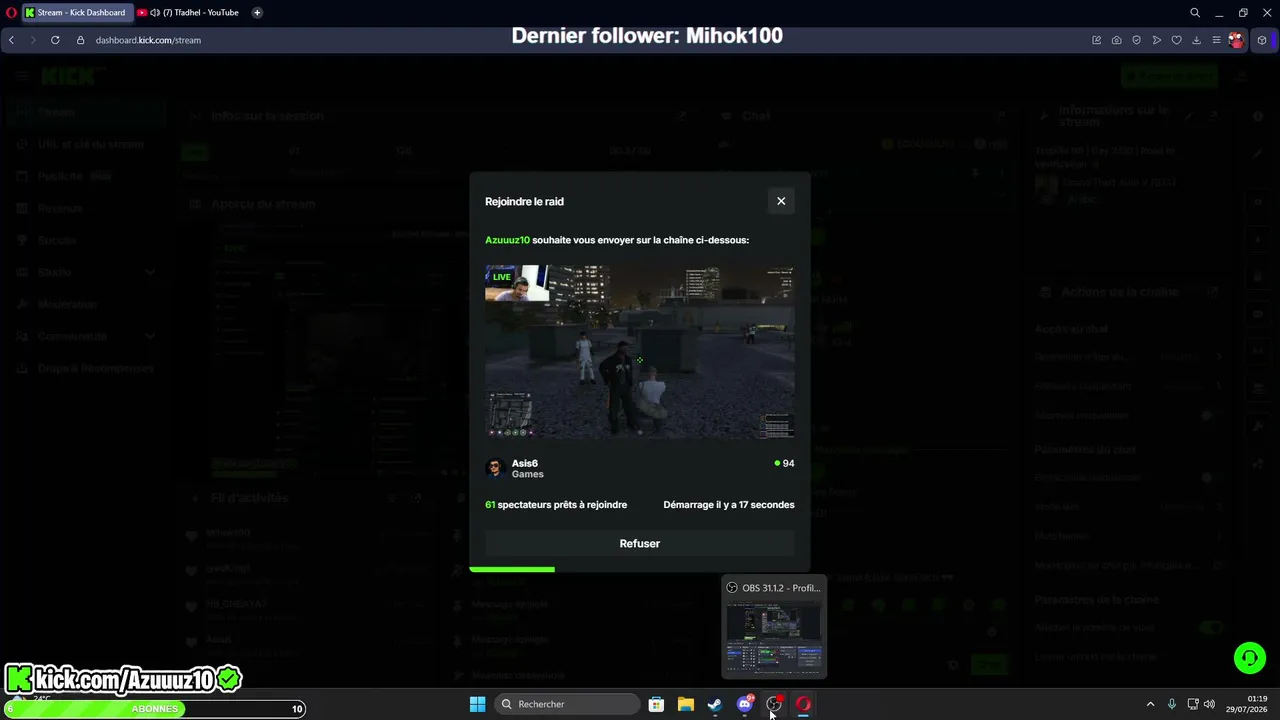Click the 61 spectateurs prêts à rejoindre text
The width and height of the screenshot is (1280, 720).
click(556, 505)
